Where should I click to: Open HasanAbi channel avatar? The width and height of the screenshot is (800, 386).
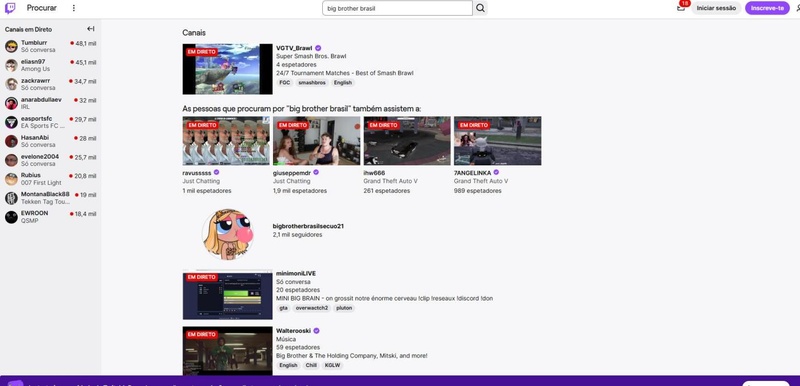pos(11,141)
